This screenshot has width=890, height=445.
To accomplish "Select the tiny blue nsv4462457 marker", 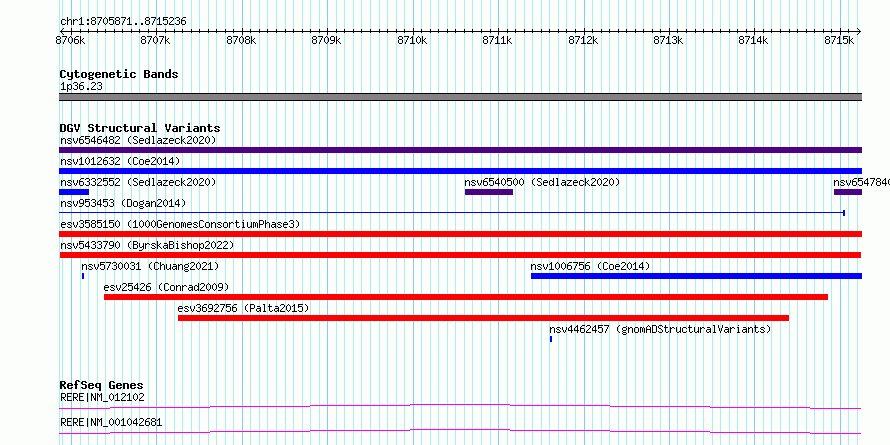I will point(551,339).
